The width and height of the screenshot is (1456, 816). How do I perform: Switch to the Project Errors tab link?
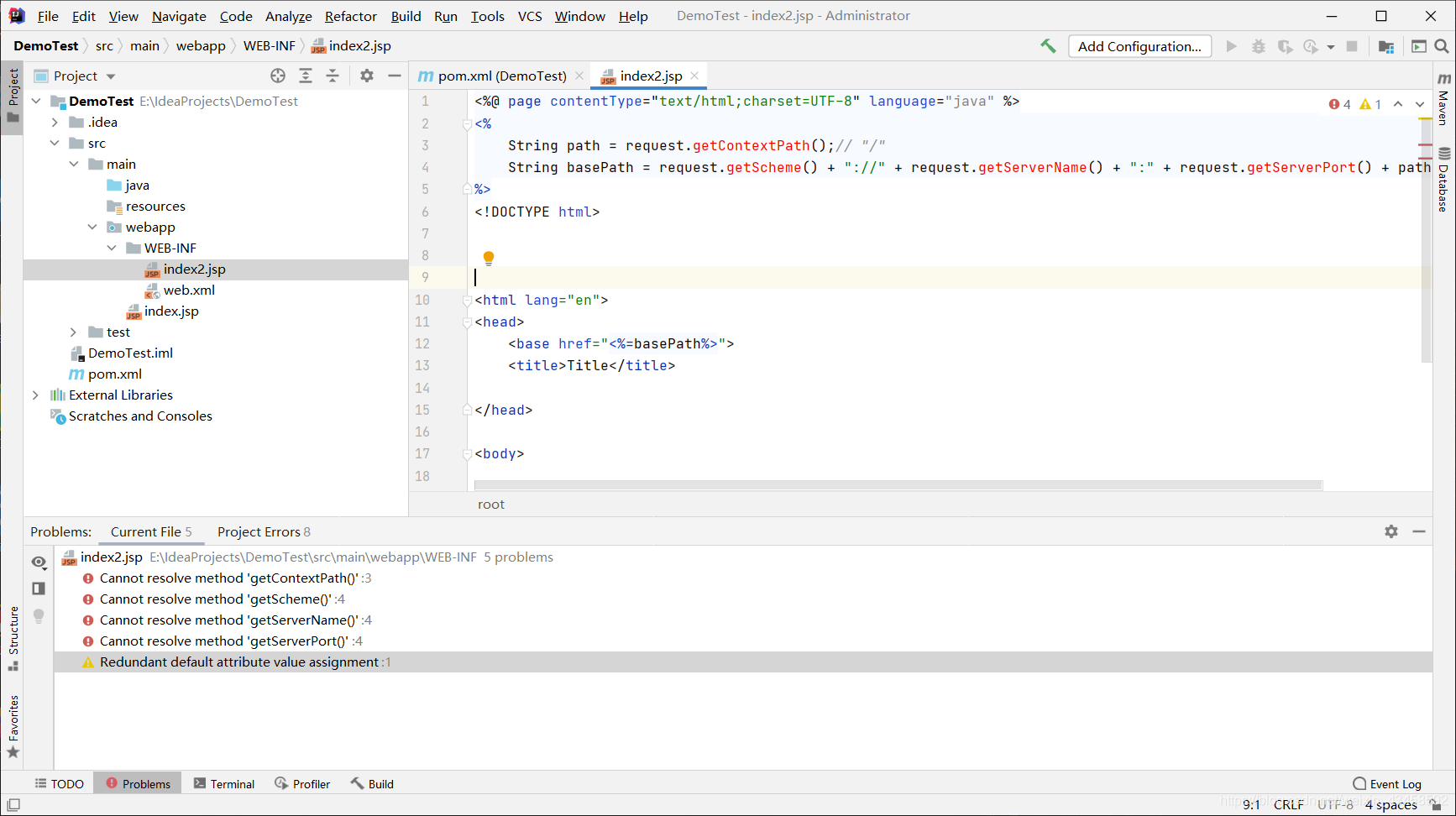click(x=261, y=531)
